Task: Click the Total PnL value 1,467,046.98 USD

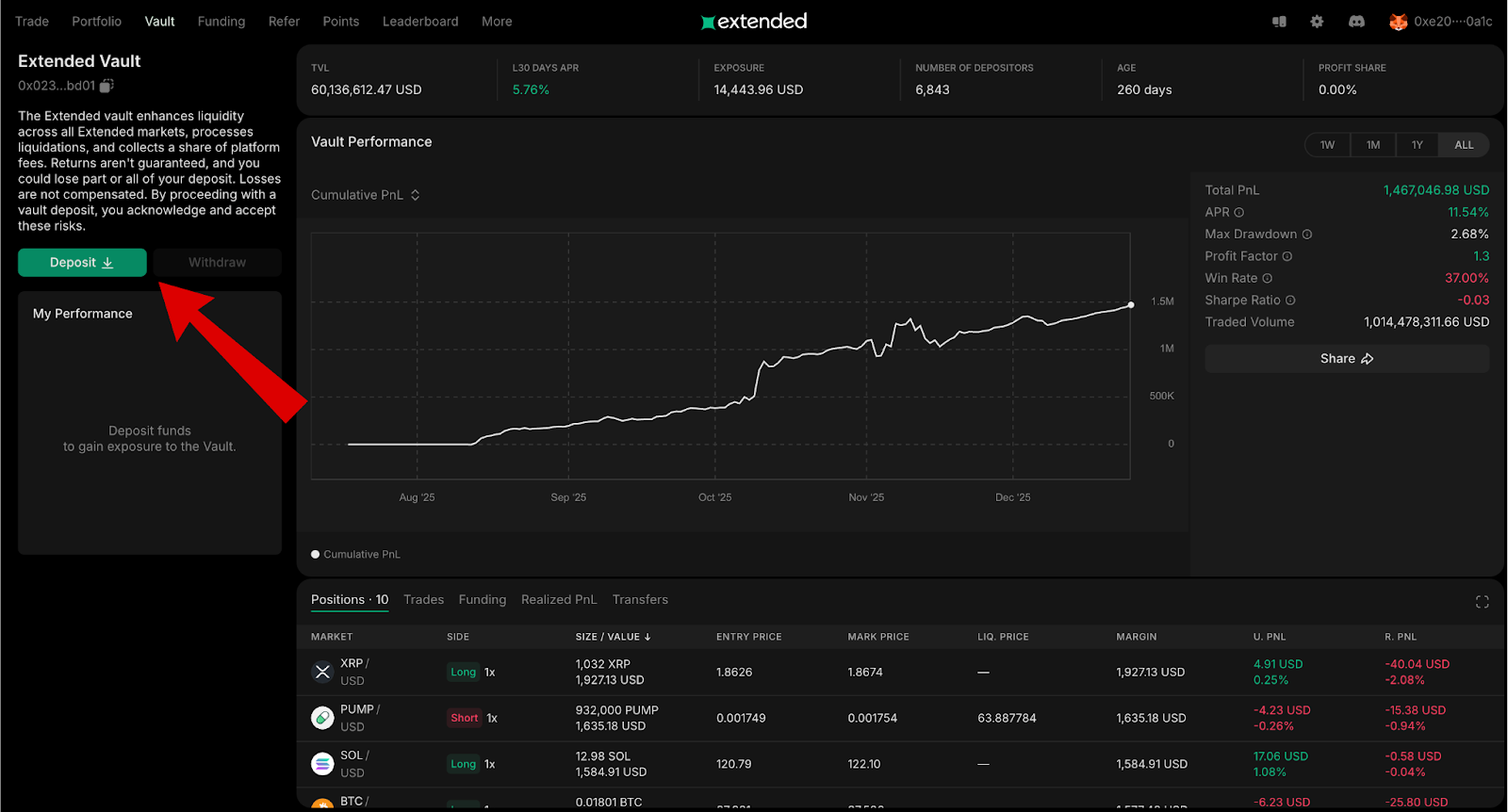Action: tap(1436, 190)
